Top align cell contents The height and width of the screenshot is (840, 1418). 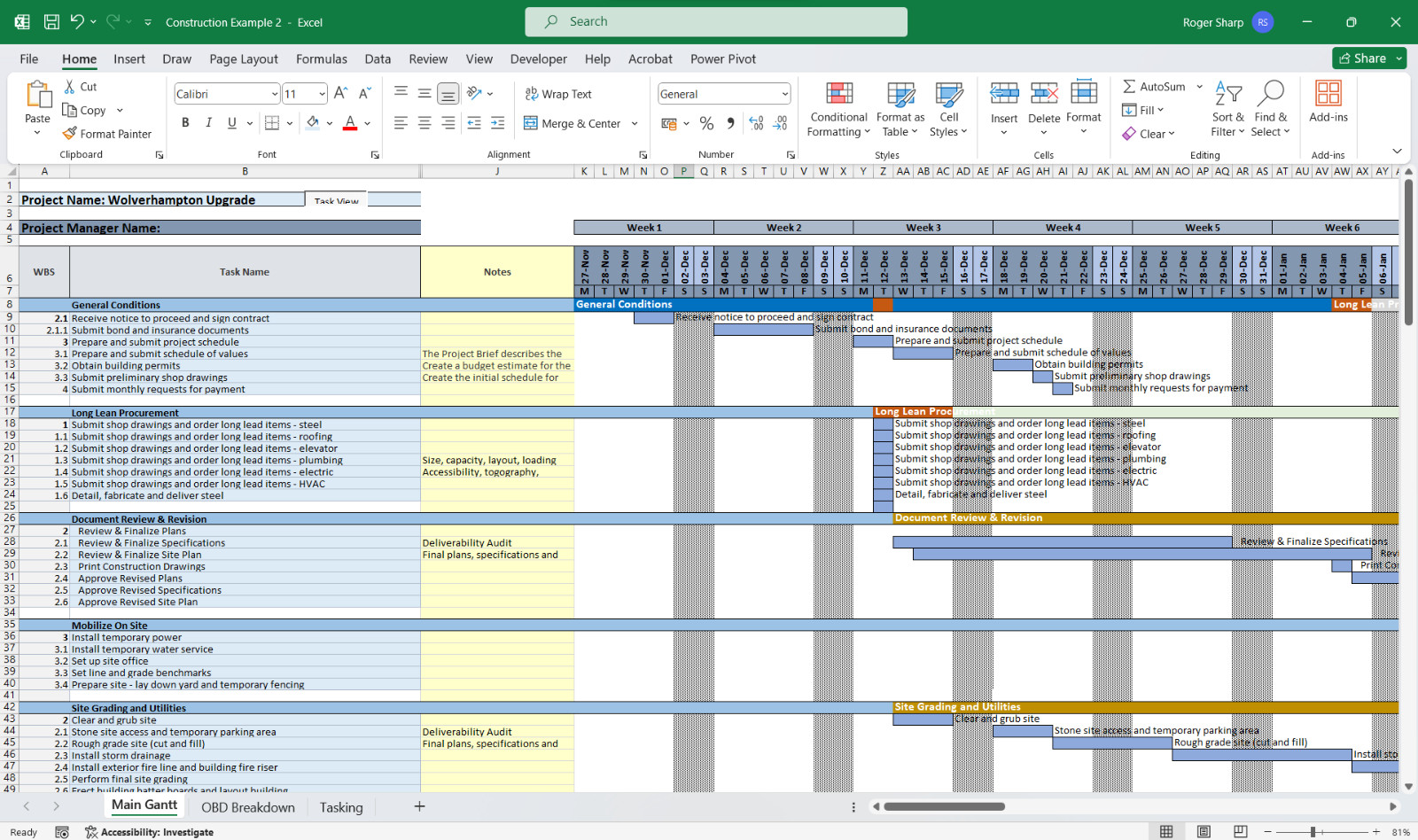(401, 93)
